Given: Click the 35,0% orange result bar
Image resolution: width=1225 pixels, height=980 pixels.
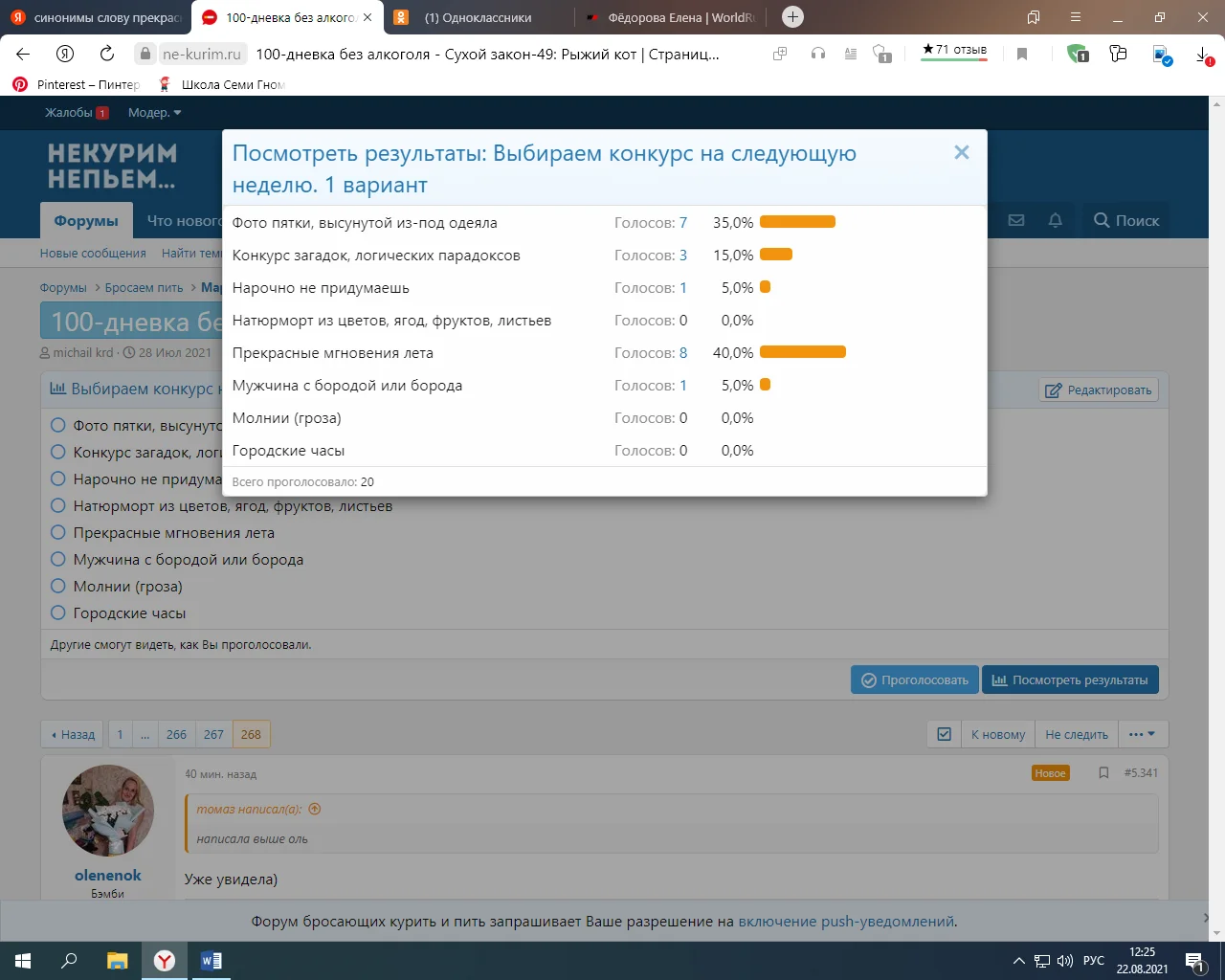Looking at the screenshot, I should [x=798, y=222].
